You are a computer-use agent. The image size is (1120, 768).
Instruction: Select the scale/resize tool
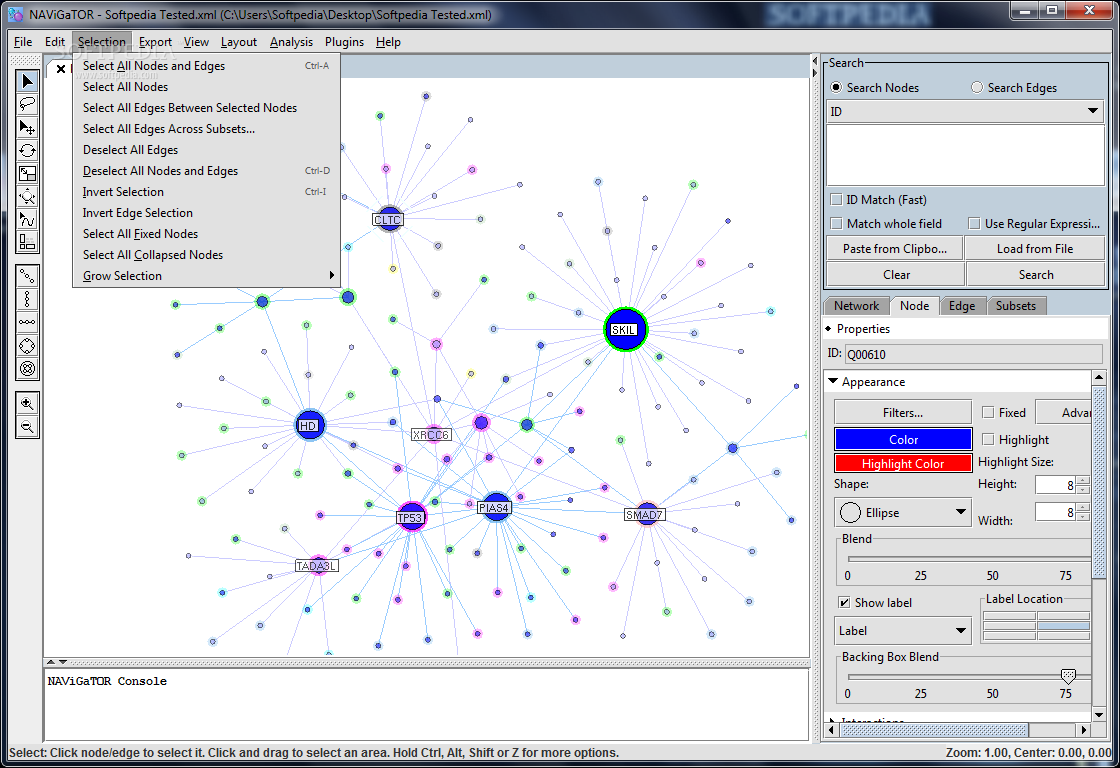(x=27, y=173)
